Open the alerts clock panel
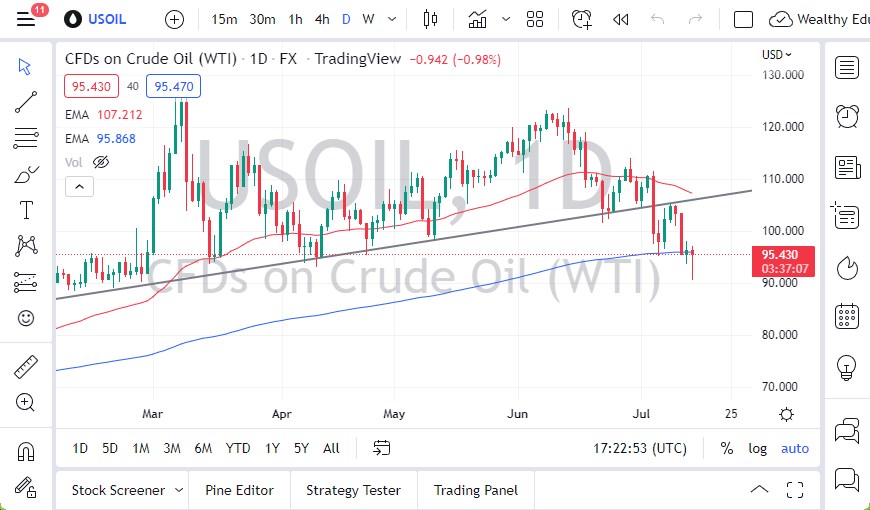 (847, 117)
